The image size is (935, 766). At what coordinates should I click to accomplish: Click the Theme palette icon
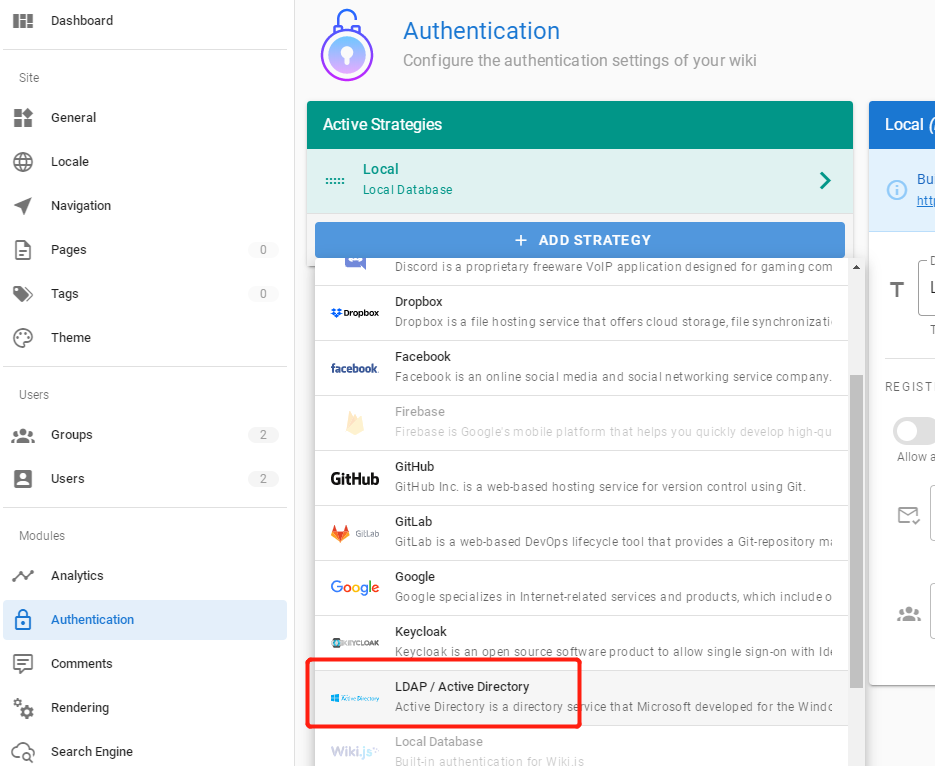23,338
